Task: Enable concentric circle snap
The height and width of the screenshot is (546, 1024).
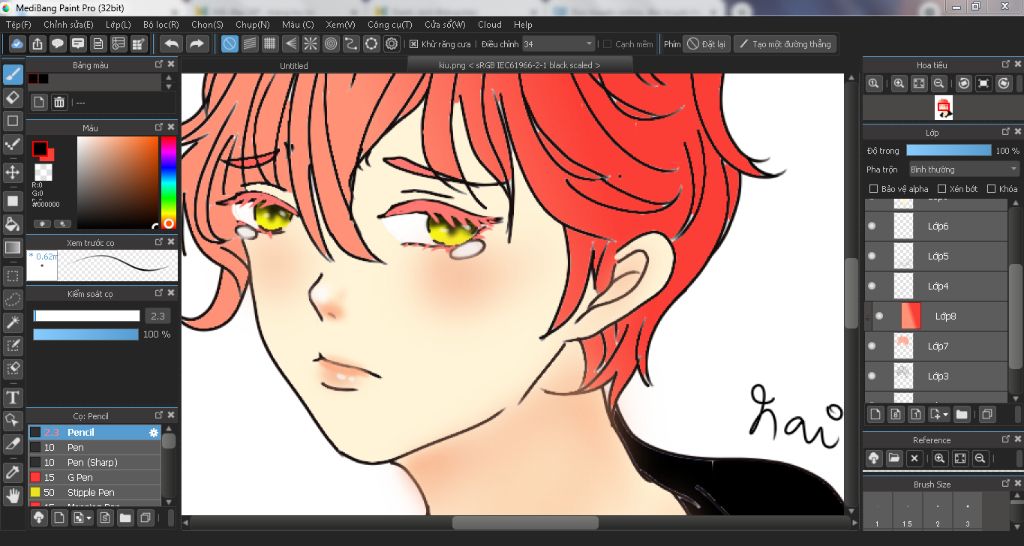Action: [x=330, y=44]
